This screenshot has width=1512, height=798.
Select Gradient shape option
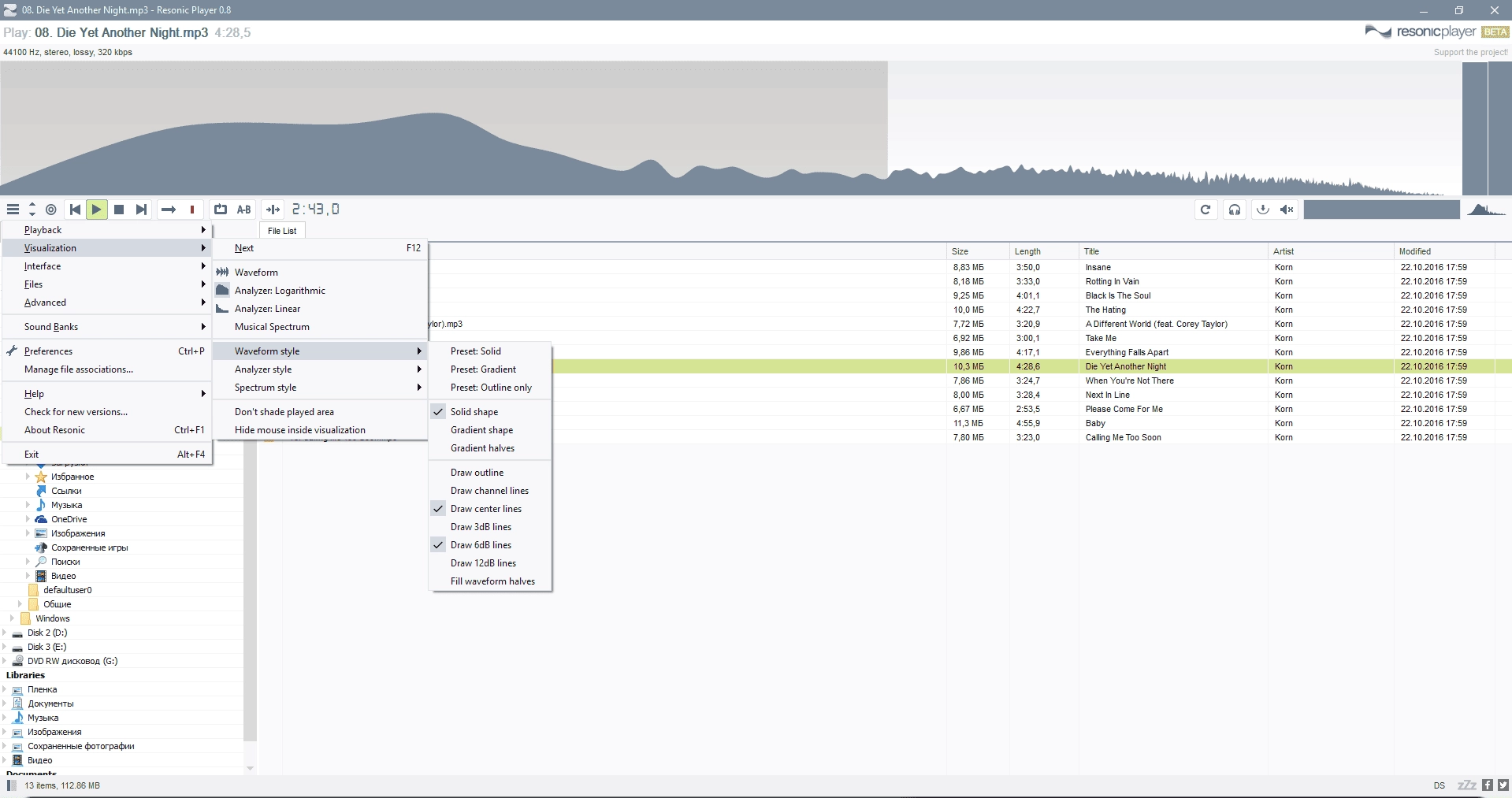pos(490,430)
